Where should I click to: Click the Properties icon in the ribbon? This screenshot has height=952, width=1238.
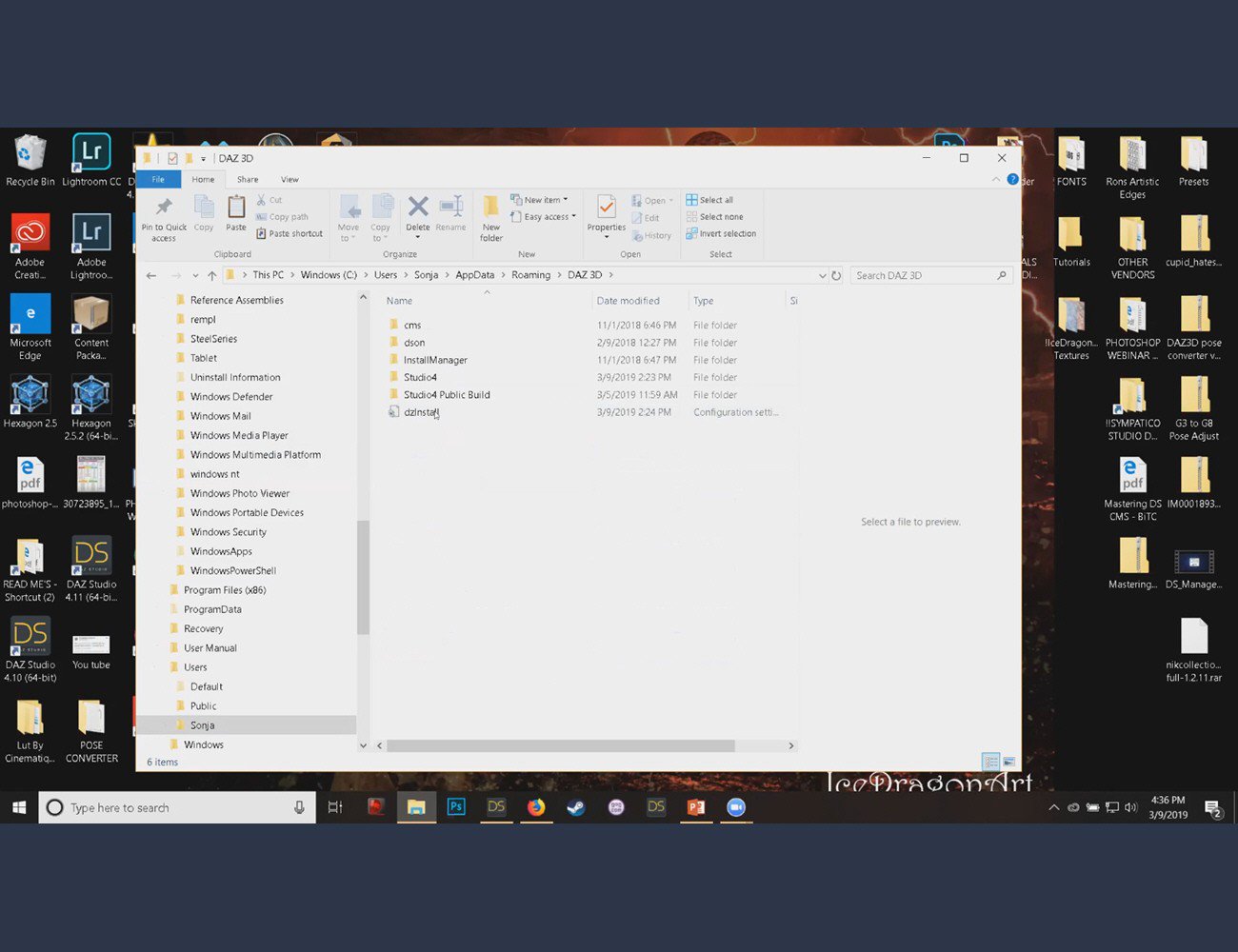[x=606, y=208]
